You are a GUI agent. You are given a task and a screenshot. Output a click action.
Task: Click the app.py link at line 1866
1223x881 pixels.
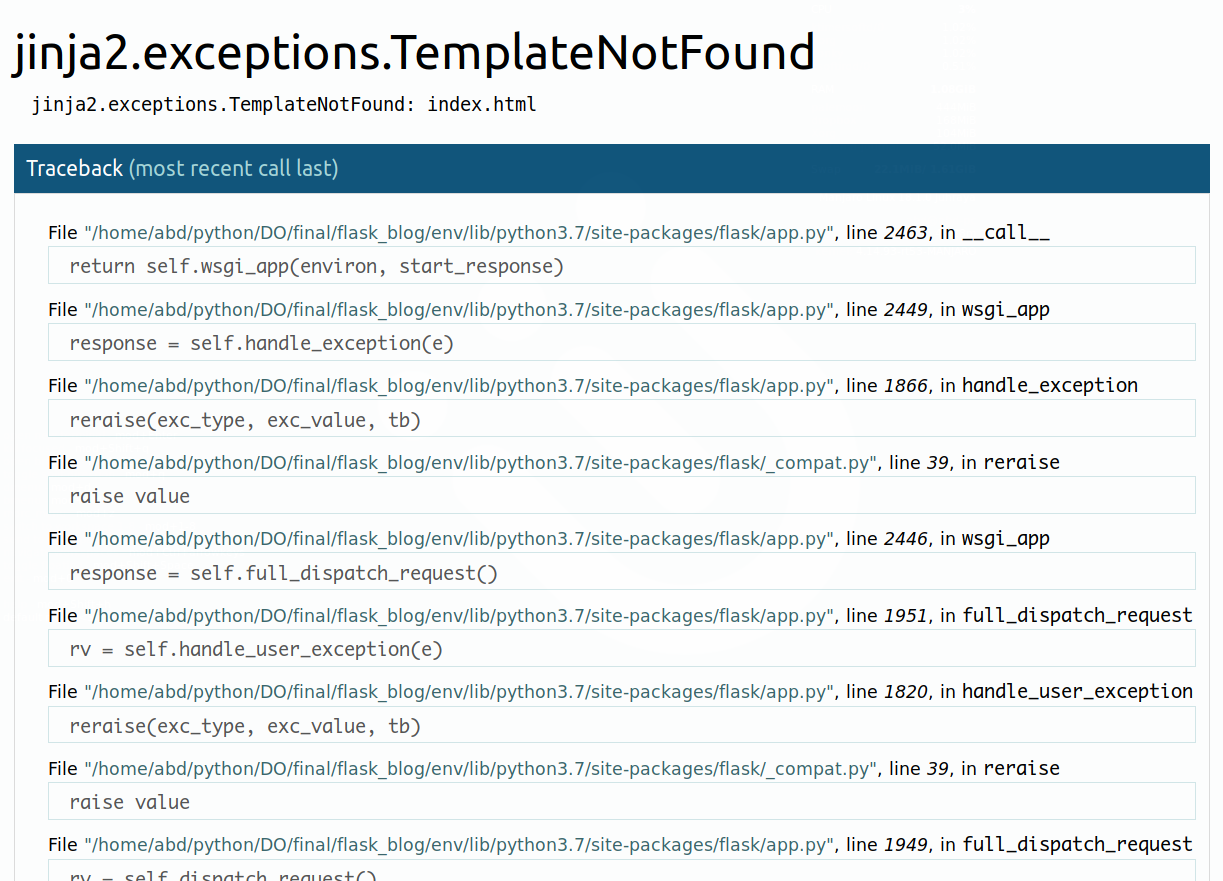(455, 385)
